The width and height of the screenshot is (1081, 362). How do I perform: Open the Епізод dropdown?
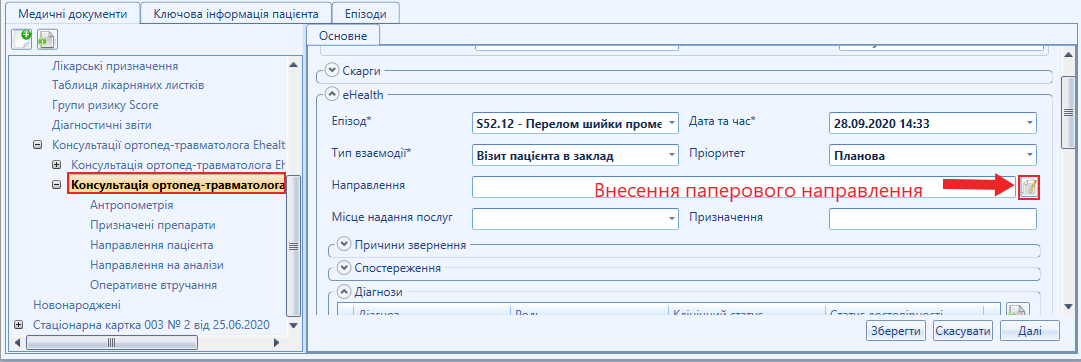coord(672,123)
